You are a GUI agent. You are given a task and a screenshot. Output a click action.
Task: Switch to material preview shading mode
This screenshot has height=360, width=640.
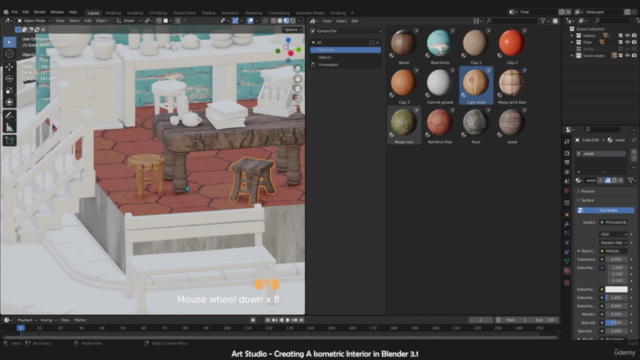(286, 21)
